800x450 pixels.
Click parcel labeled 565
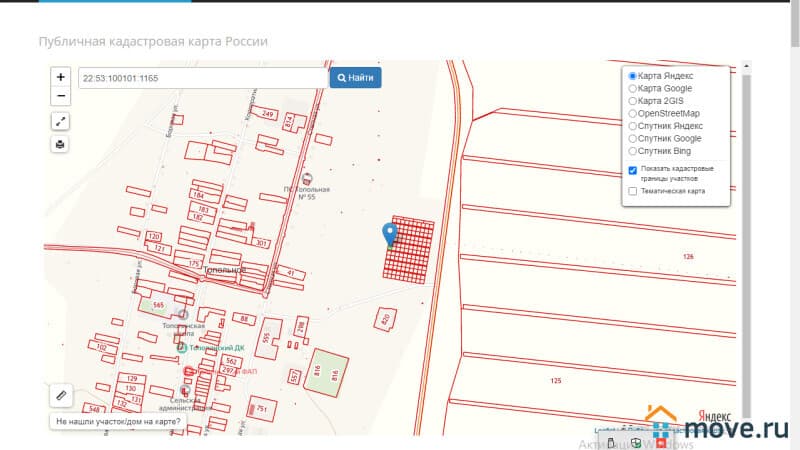(158, 306)
